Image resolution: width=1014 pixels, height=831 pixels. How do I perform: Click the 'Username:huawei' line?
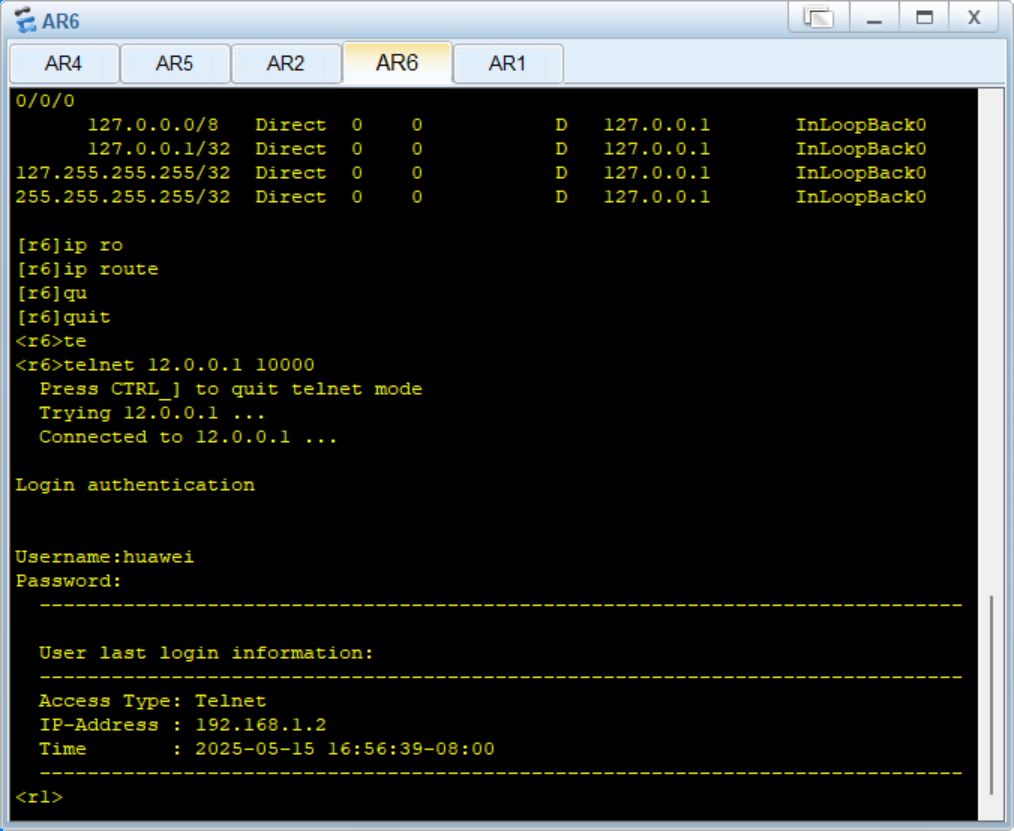[105, 557]
